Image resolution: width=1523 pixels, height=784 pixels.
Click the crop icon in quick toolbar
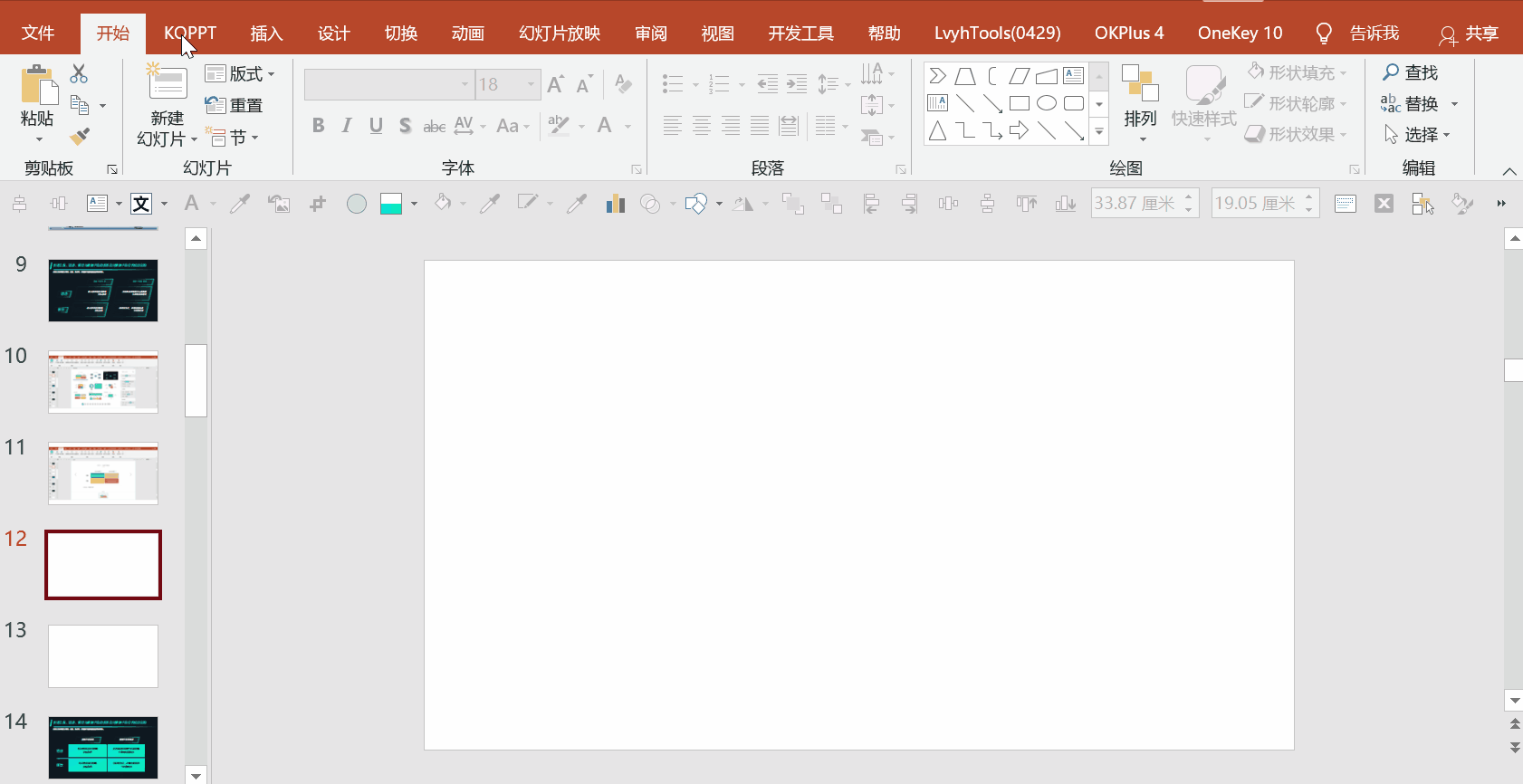click(x=317, y=204)
